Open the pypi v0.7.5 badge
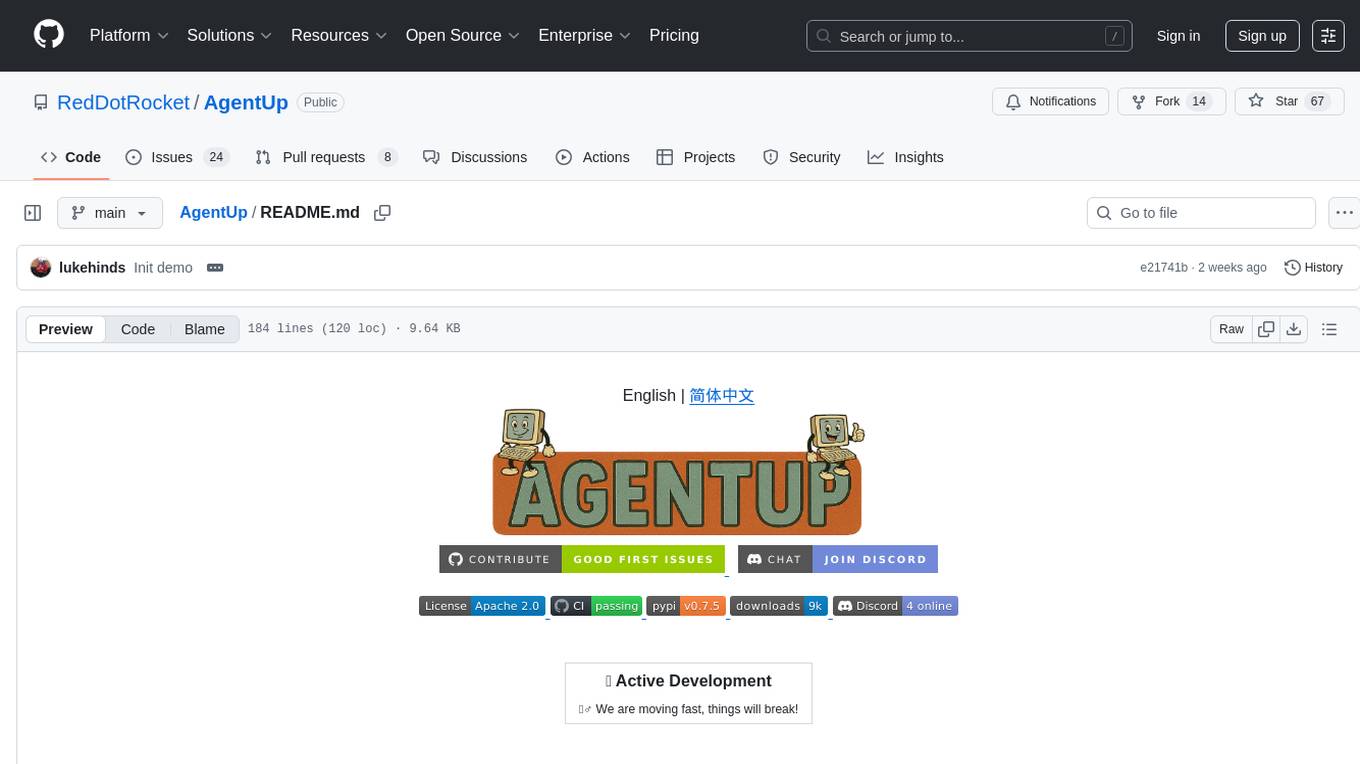 click(x=687, y=606)
